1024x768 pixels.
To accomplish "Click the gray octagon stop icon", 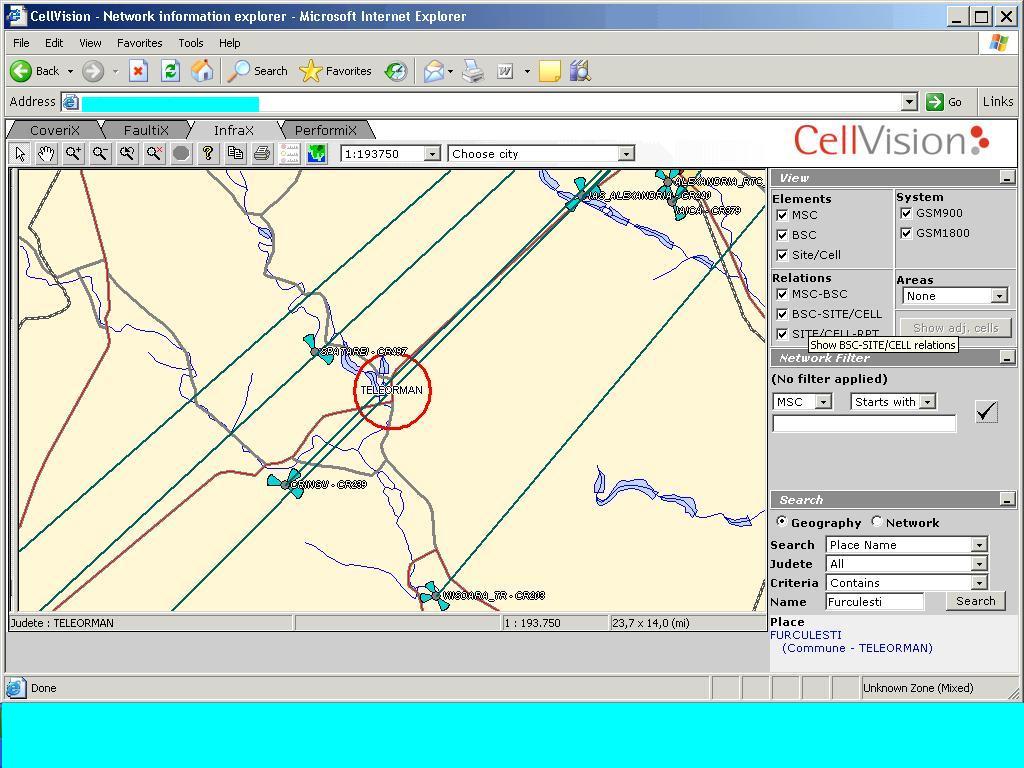I will coord(182,153).
